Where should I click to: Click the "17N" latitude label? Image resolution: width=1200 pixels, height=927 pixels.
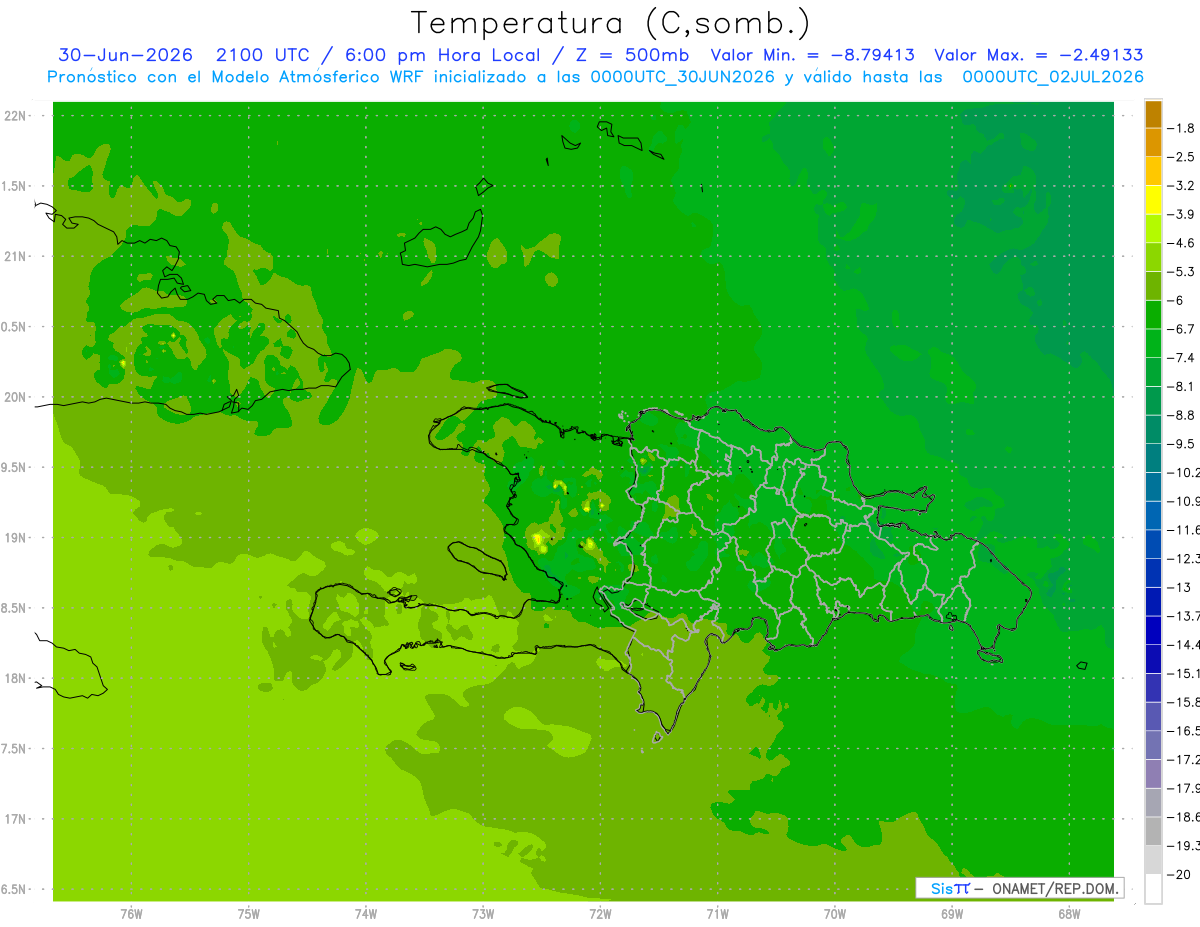pos(17,819)
